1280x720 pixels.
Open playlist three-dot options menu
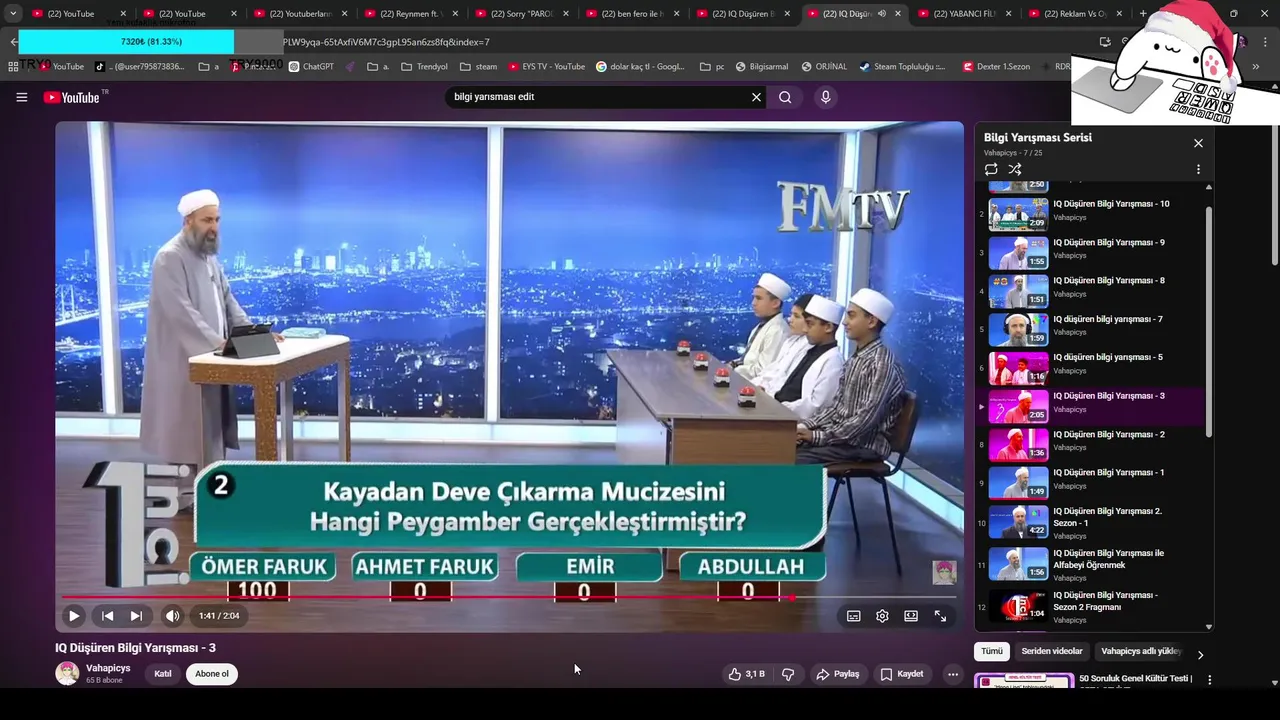tap(1198, 169)
